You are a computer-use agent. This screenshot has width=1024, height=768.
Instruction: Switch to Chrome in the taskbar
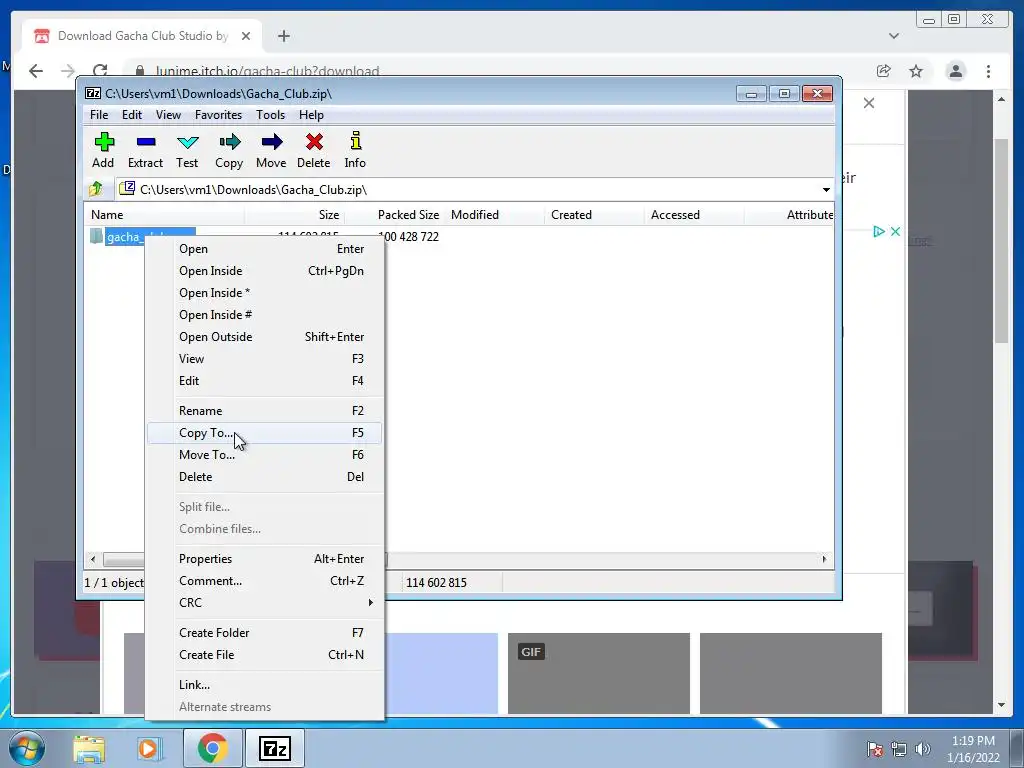coord(212,748)
